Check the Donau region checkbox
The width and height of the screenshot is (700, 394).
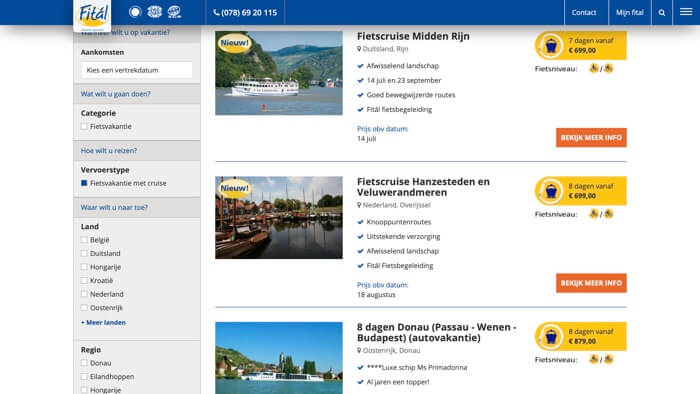point(84,363)
